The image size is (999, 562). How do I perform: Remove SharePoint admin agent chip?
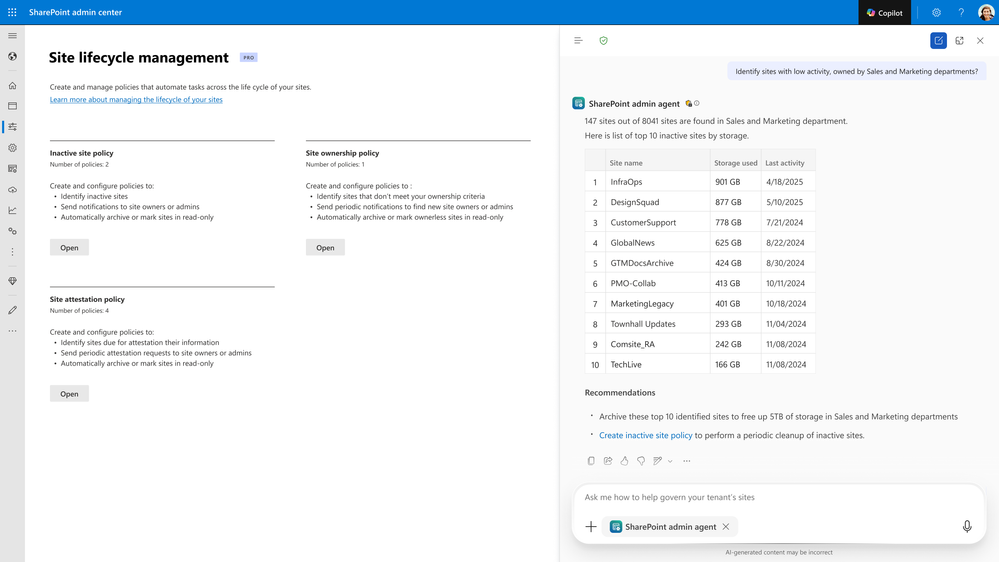pyautogui.click(x=726, y=526)
